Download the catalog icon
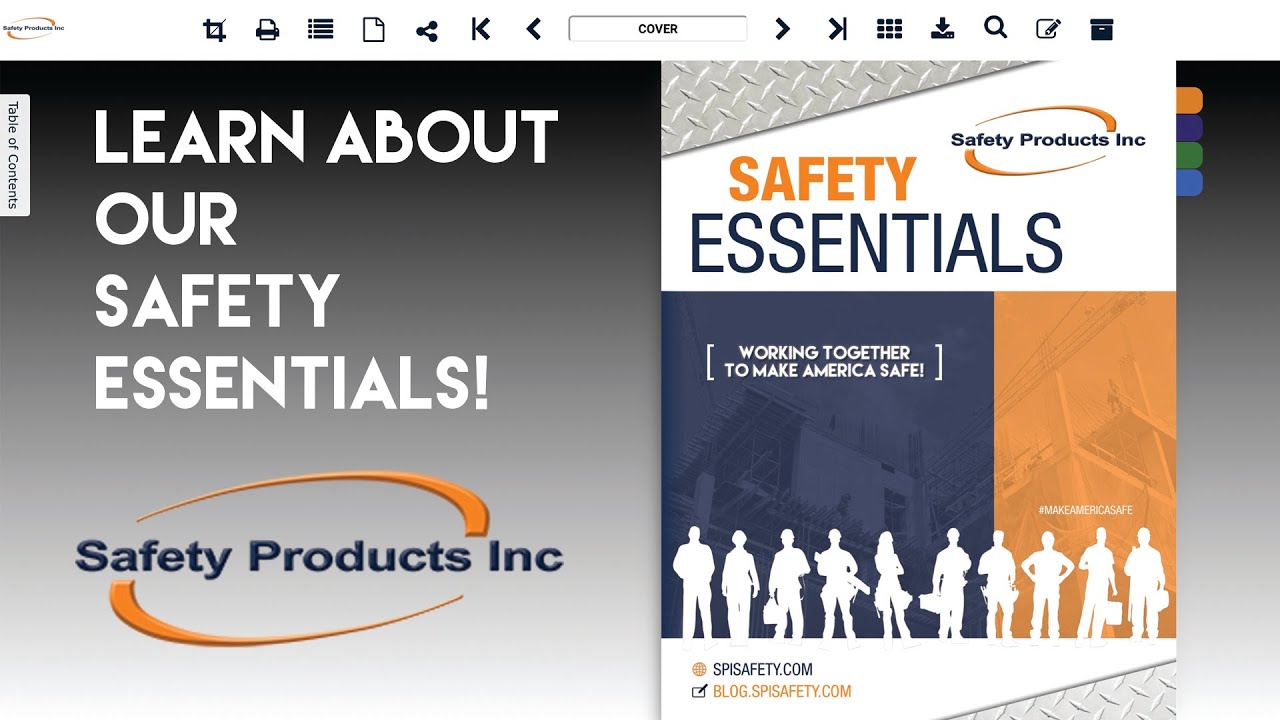The image size is (1280, 720). click(x=942, y=28)
